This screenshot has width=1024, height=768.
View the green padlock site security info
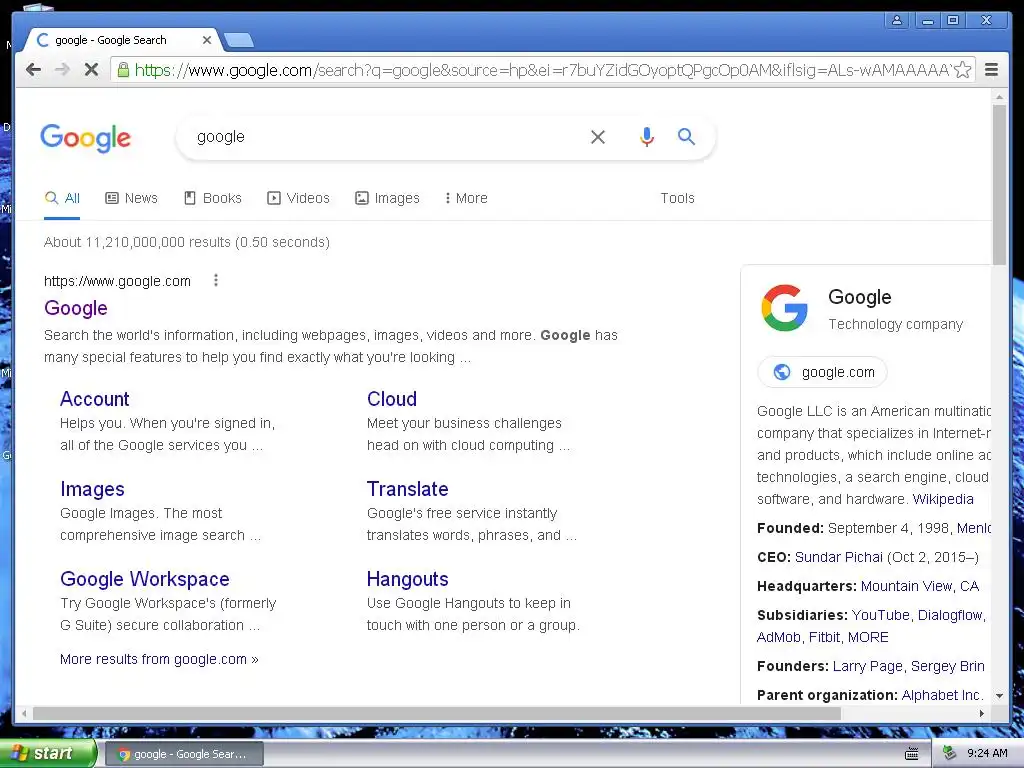point(123,69)
